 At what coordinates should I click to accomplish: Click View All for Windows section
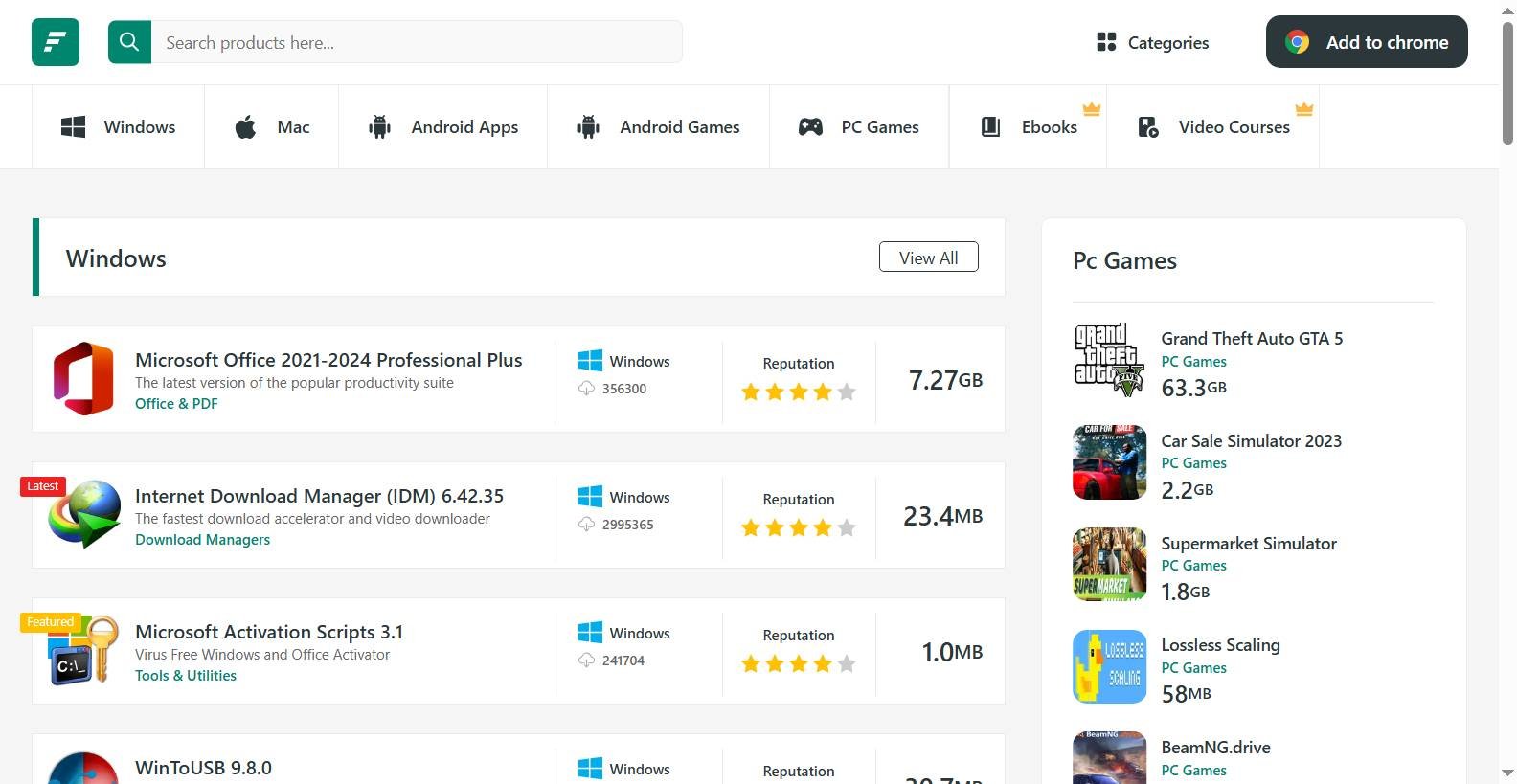coord(928,258)
